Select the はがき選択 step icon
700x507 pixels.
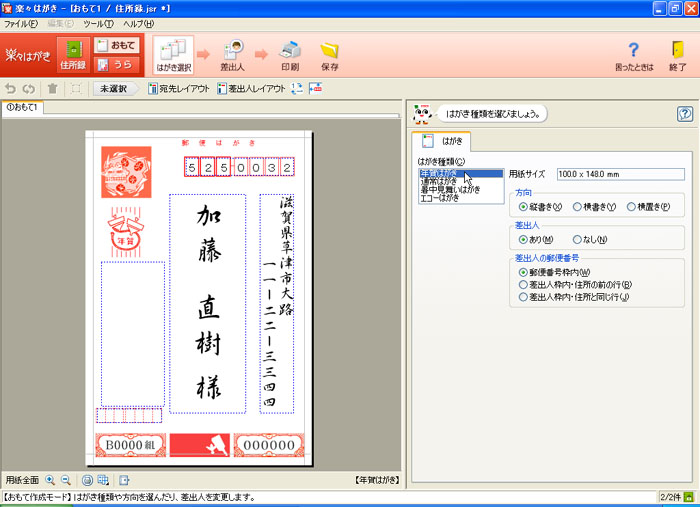coord(173,55)
